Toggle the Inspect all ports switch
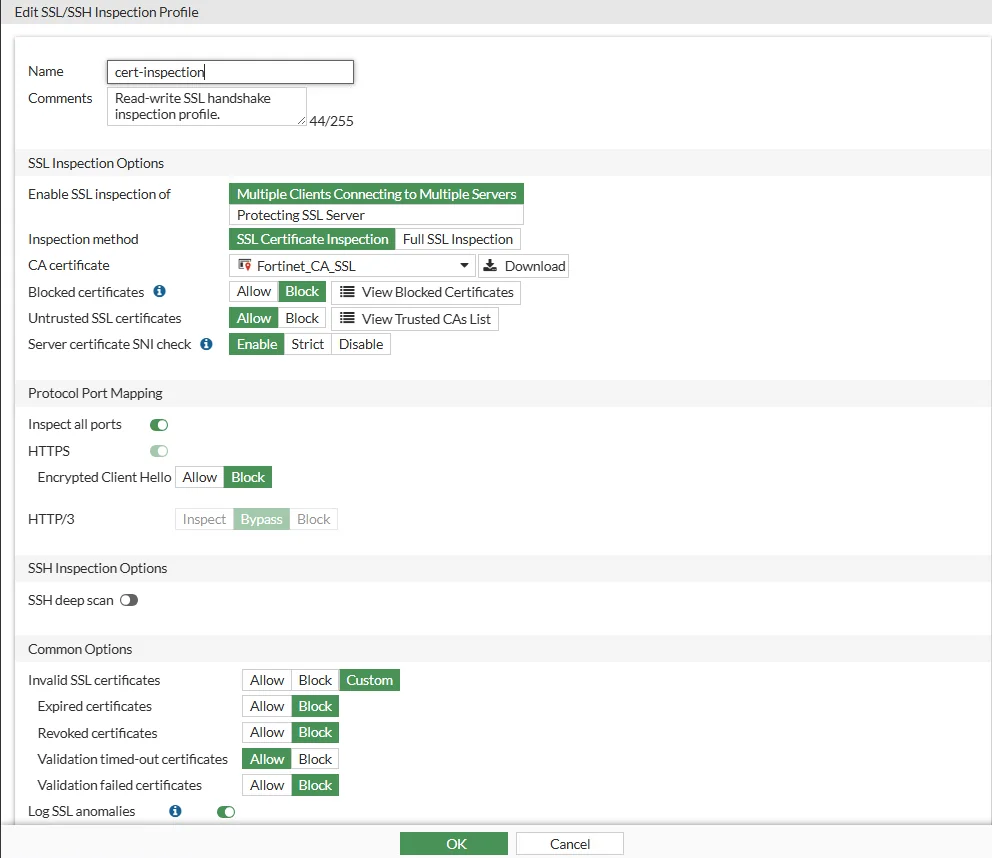 [159, 425]
